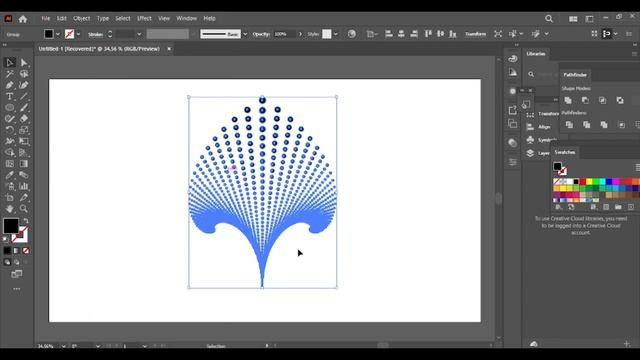
Task: Swap fill and stroke colors
Action: [x=26, y=221]
